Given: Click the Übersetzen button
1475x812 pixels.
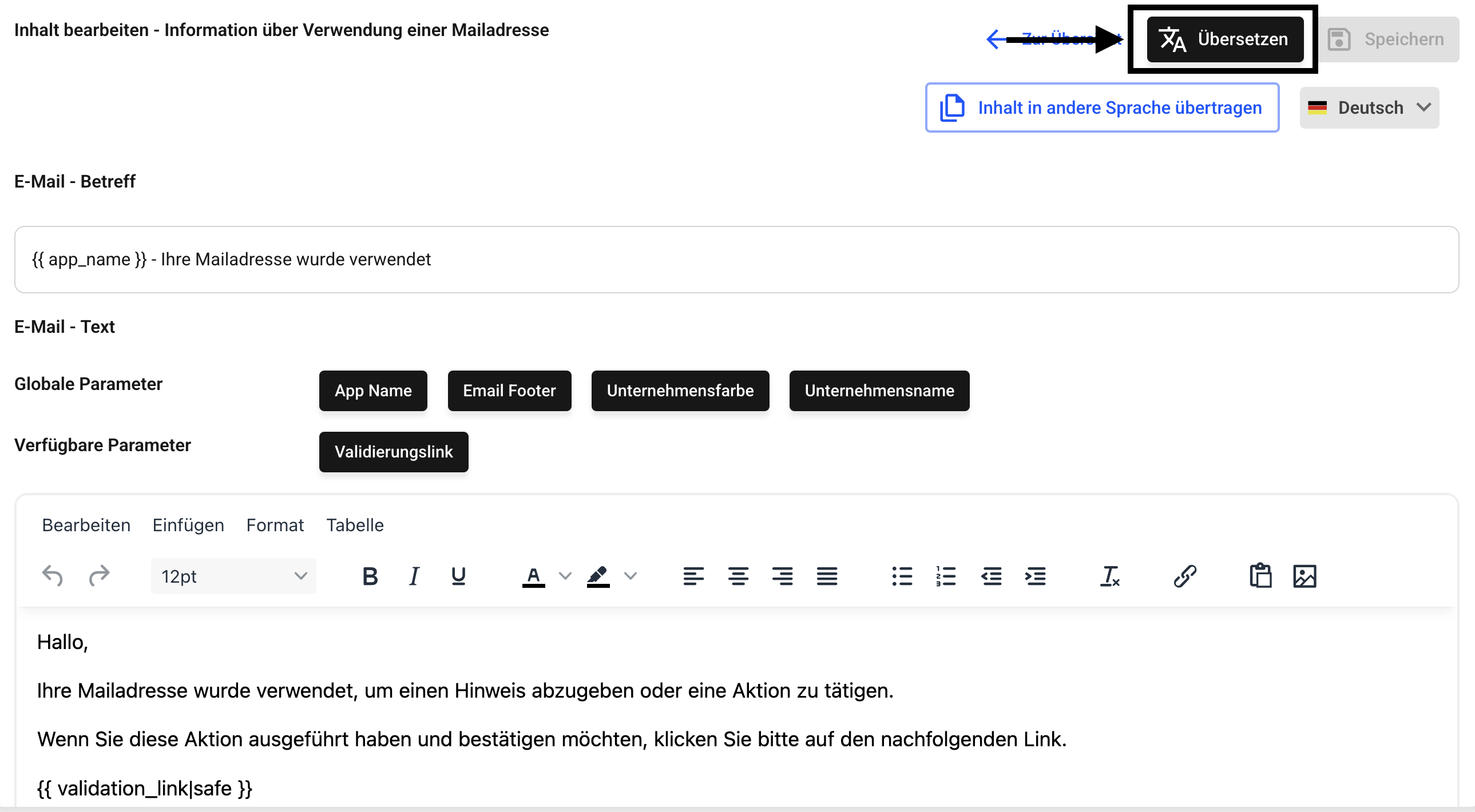Looking at the screenshot, I should tap(1225, 39).
